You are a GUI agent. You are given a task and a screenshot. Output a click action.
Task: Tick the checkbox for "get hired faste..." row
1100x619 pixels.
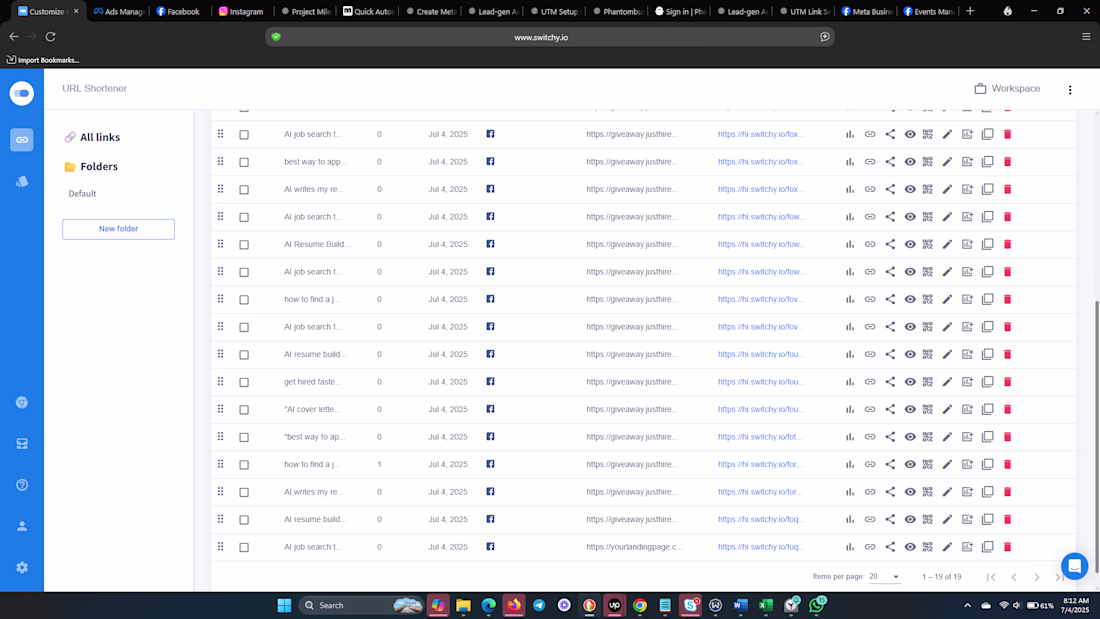(x=244, y=382)
